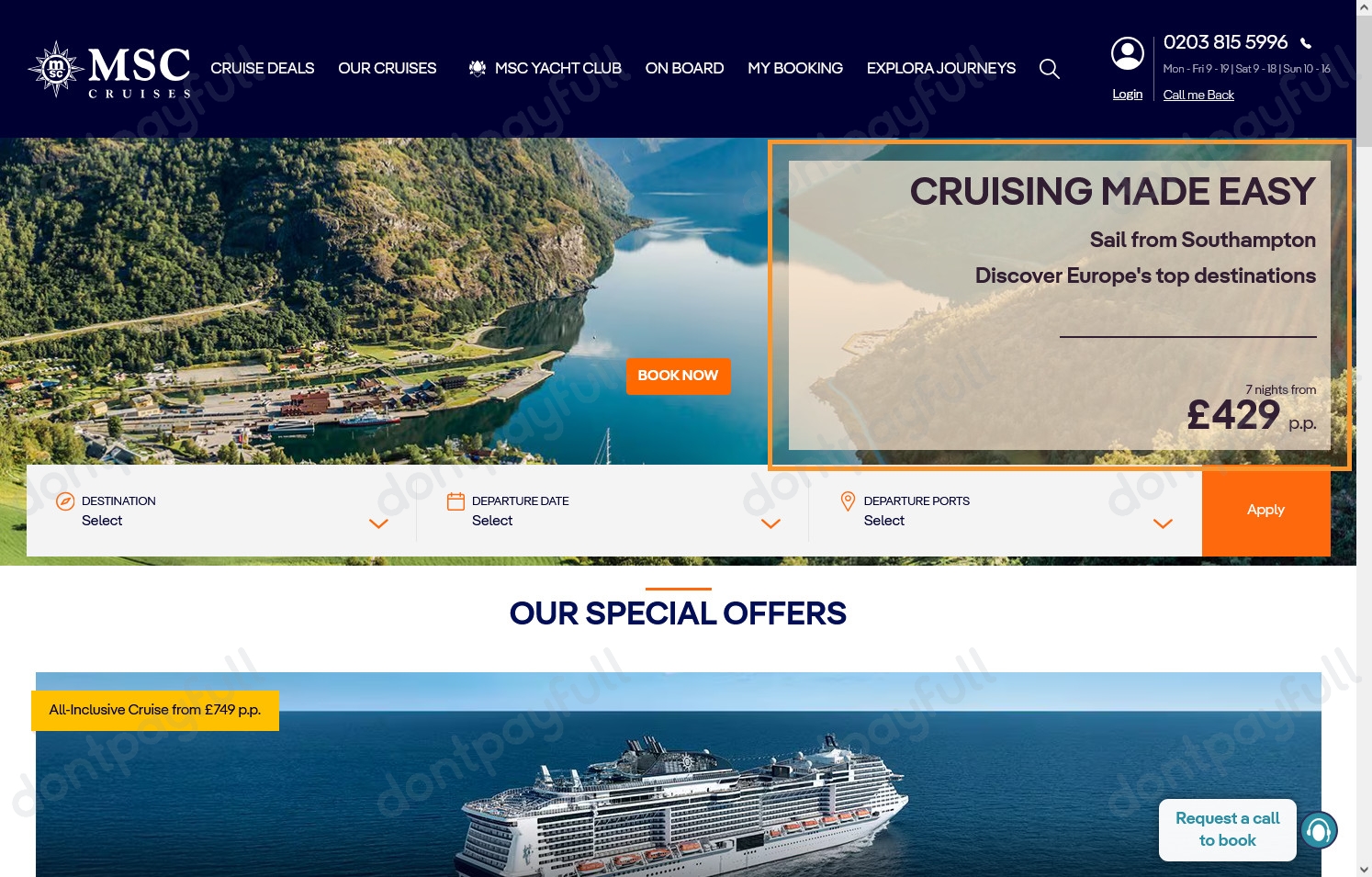Viewport: 1372px width, 877px height.
Task: Click the destination compass icon
Action: pos(65,501)
